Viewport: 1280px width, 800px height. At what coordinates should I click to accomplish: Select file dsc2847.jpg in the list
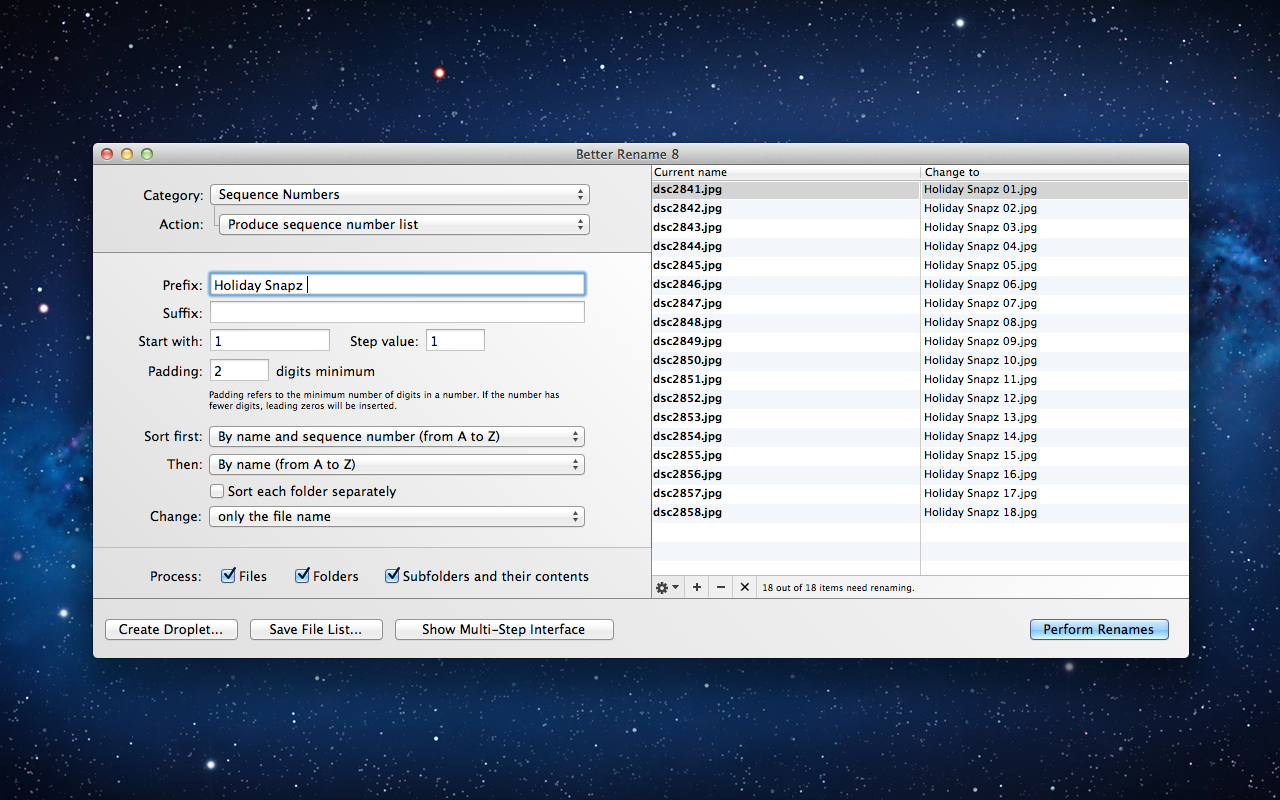pos(687,303)
